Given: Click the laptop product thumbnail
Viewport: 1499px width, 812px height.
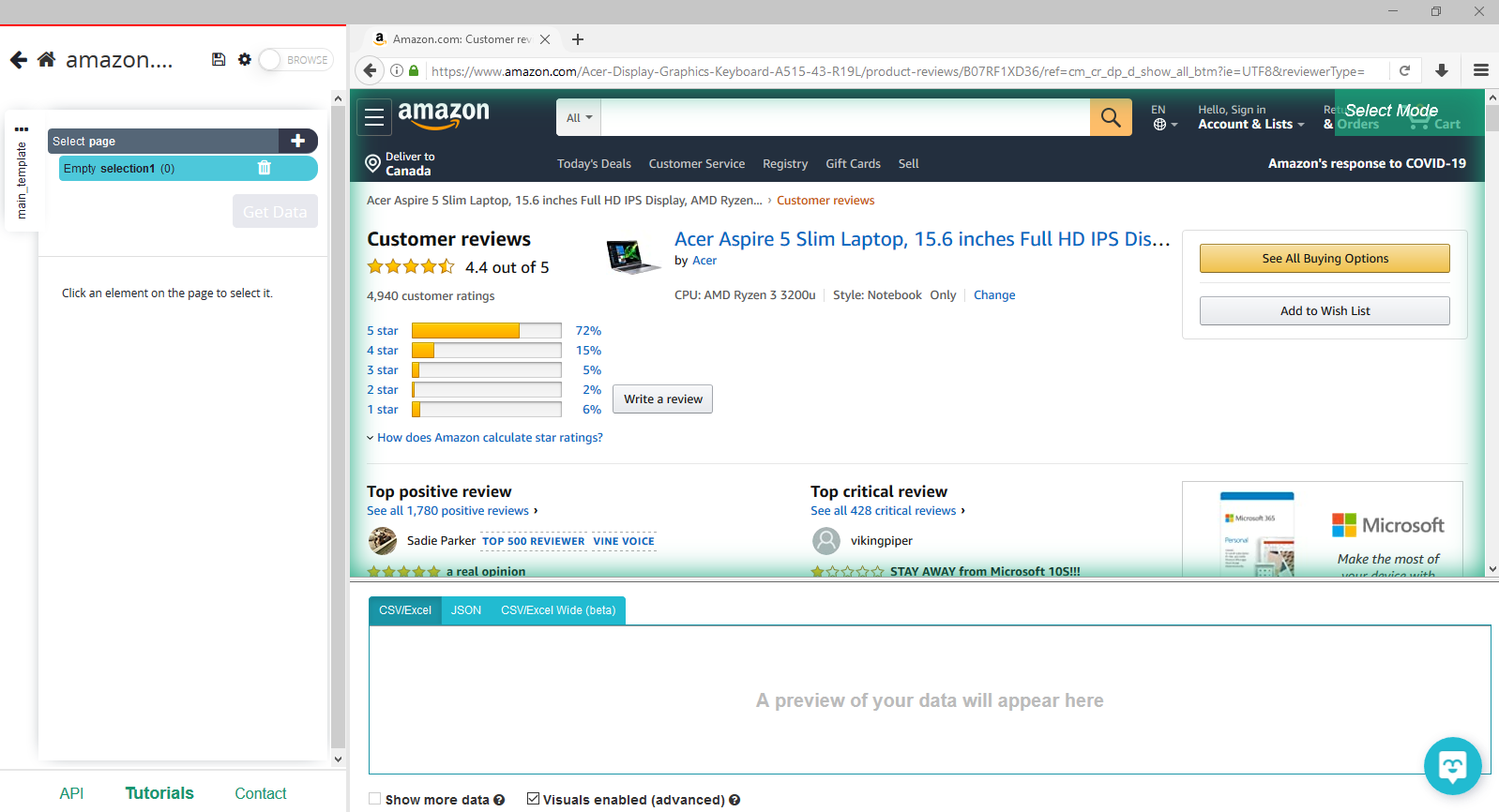Looking at the screenshot, I should (x=632, y=255).
